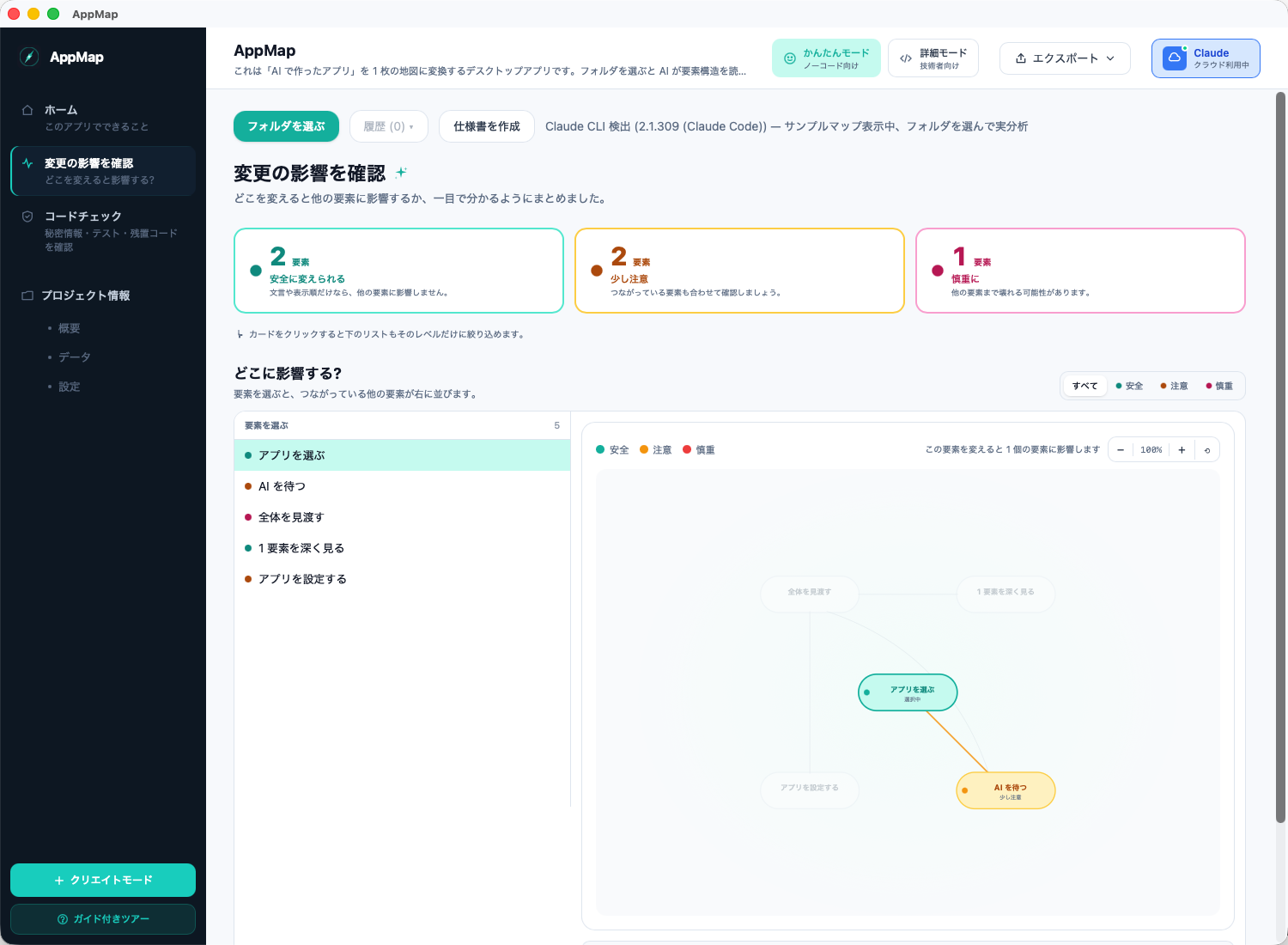Select 1 要素を深く見る in the element list
The image size is (1288, 945).
[x=402, y=548]
